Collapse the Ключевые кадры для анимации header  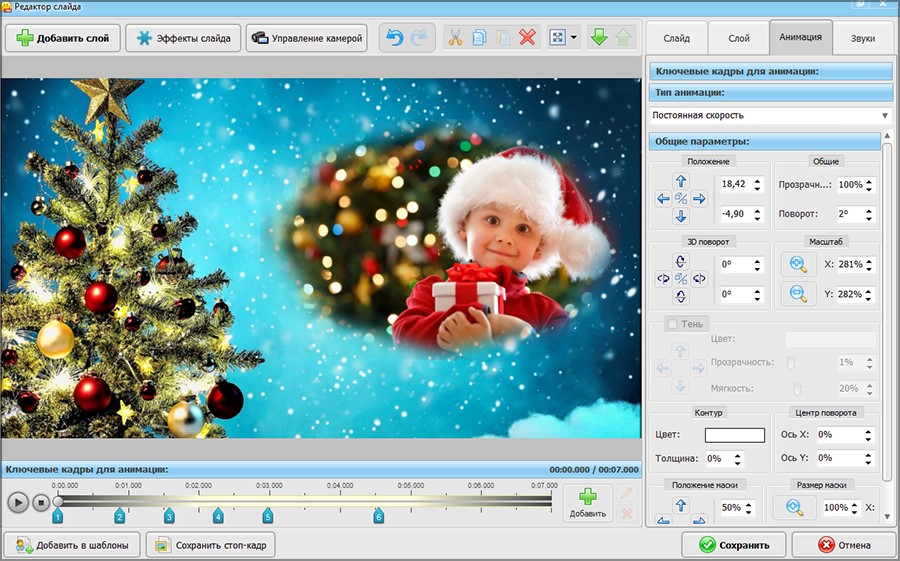click(771, 72)
